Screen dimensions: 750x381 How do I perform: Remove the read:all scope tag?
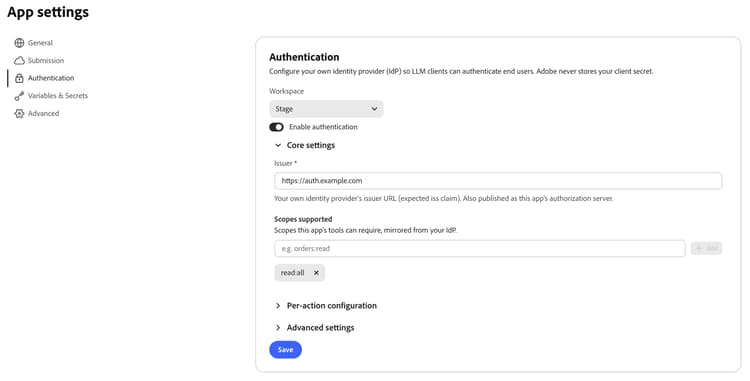316,273
